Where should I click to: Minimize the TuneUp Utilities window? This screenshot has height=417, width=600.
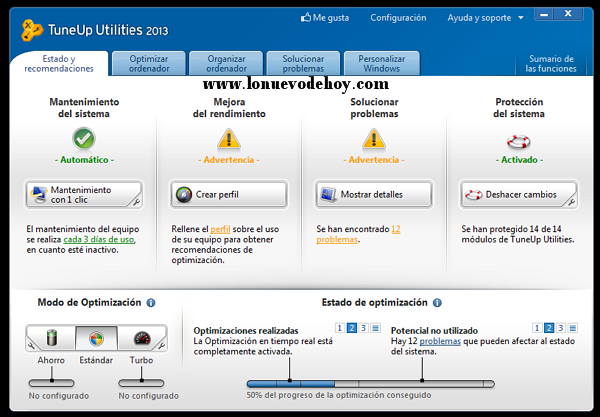tap(544, 15)
